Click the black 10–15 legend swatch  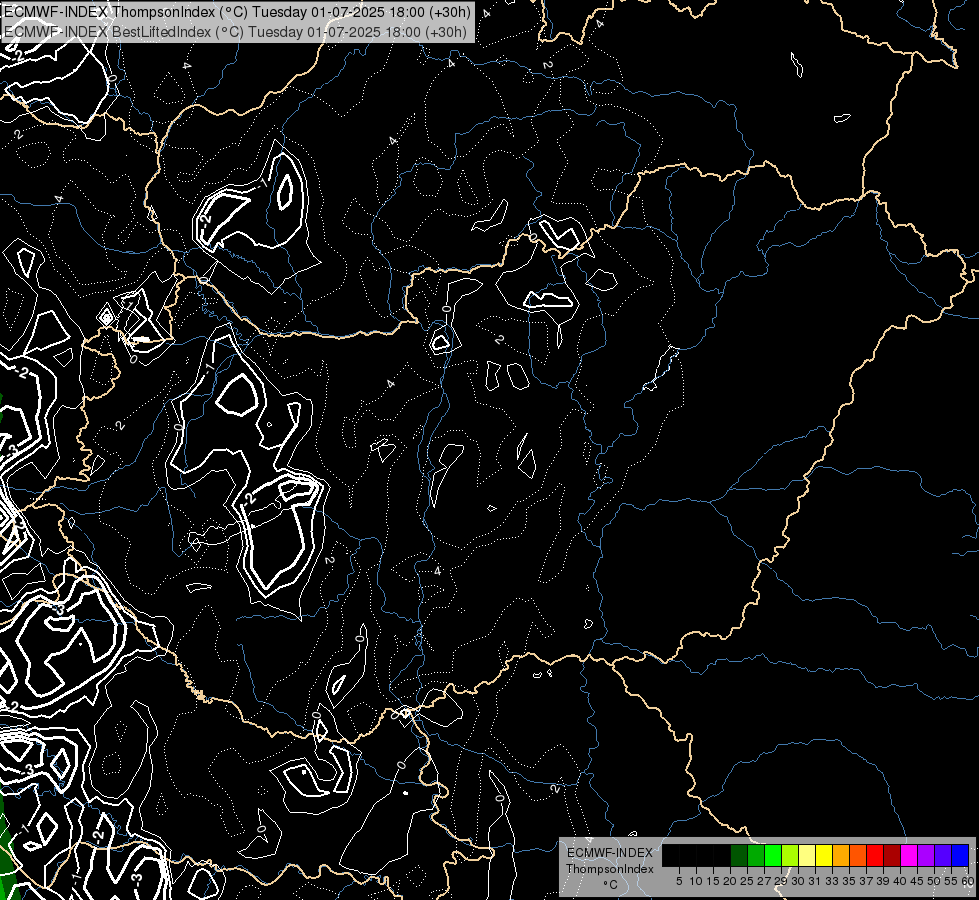tap(704, 855)
